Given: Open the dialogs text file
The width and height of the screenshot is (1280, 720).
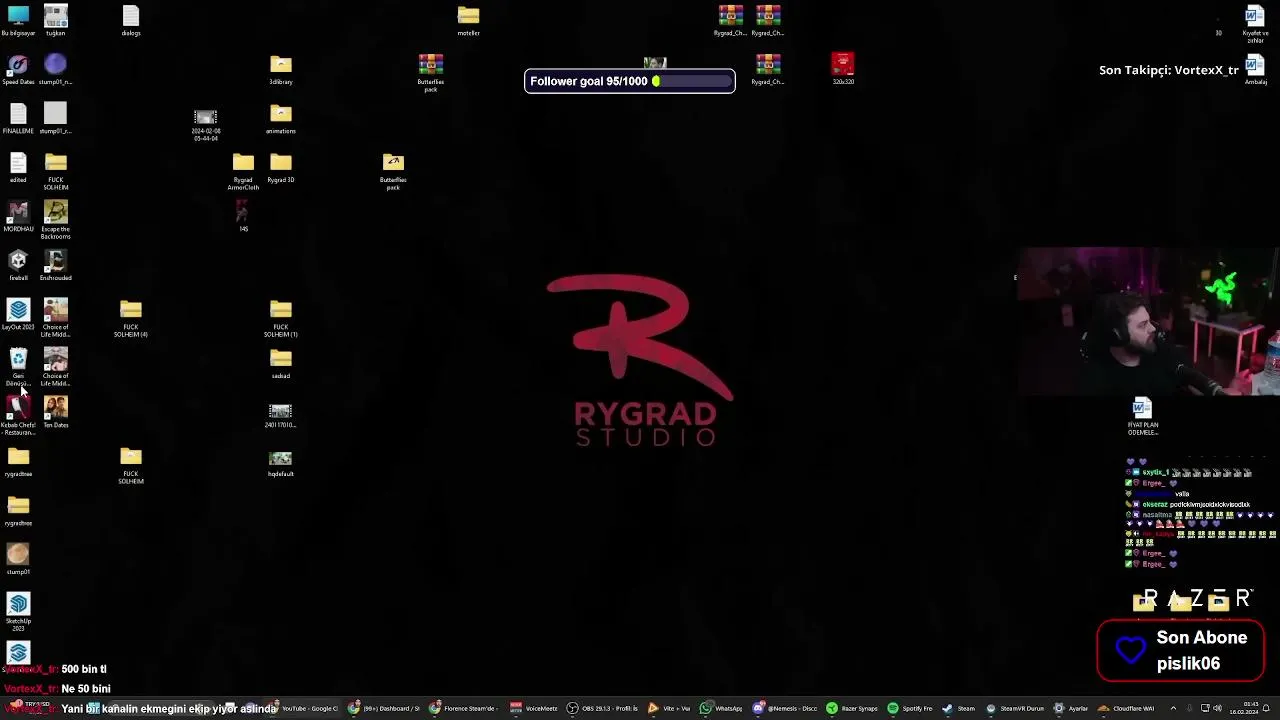Looking at the screenshot, I should pos(131,20).
